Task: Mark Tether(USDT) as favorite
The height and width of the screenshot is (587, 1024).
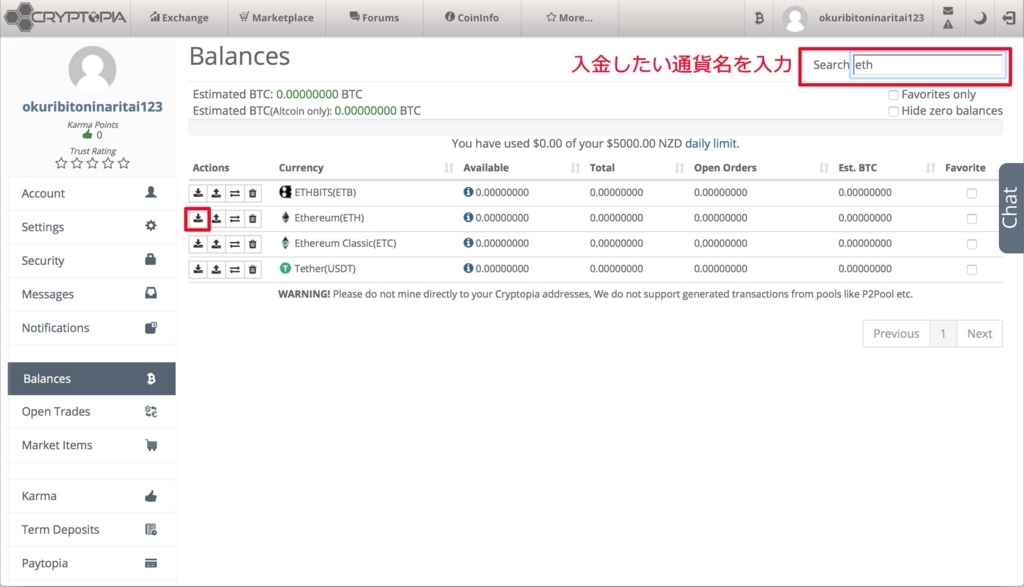Action: [x=972, y=270]
